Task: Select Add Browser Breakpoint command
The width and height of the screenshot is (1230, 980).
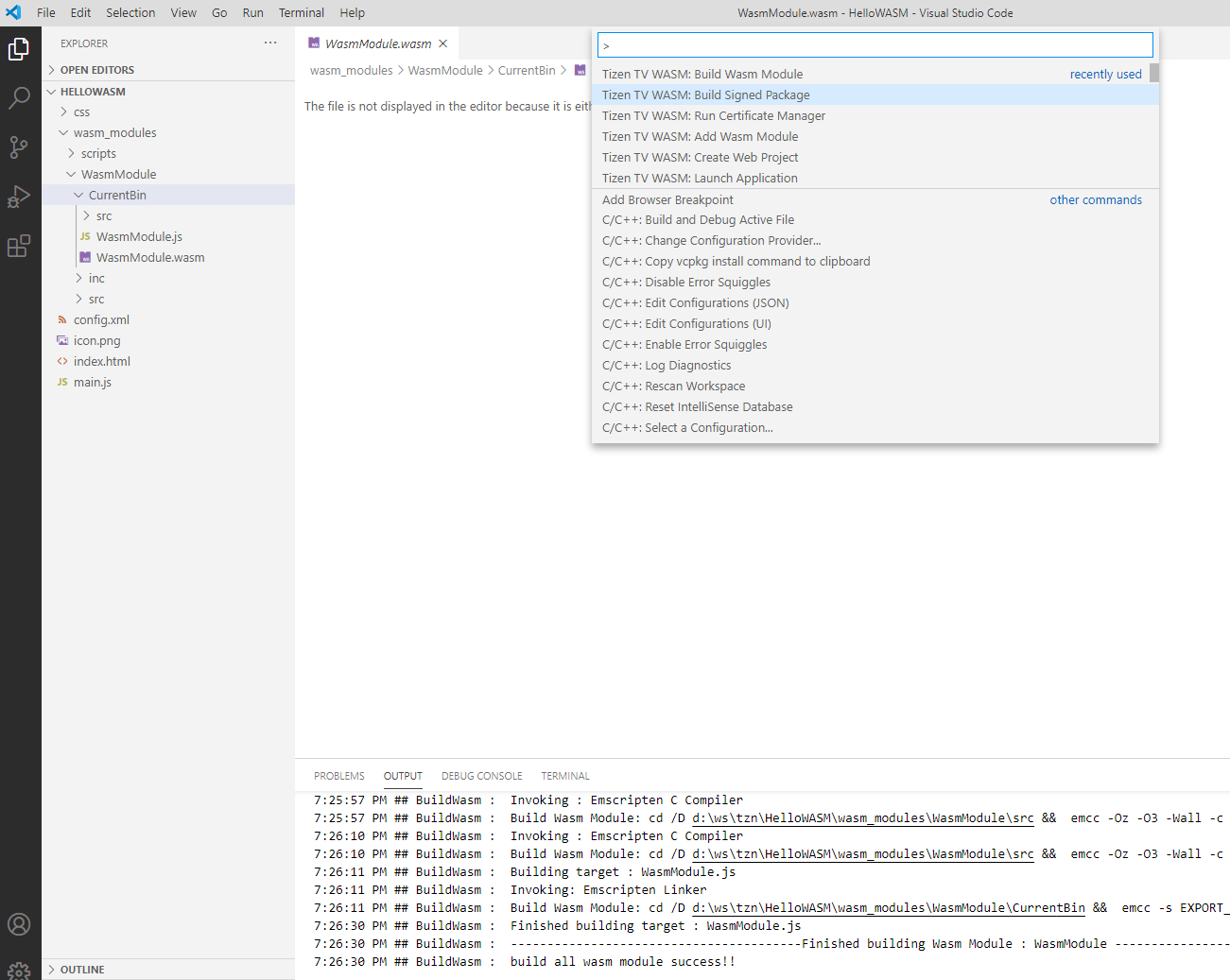Action: click(x=875, y=199)
